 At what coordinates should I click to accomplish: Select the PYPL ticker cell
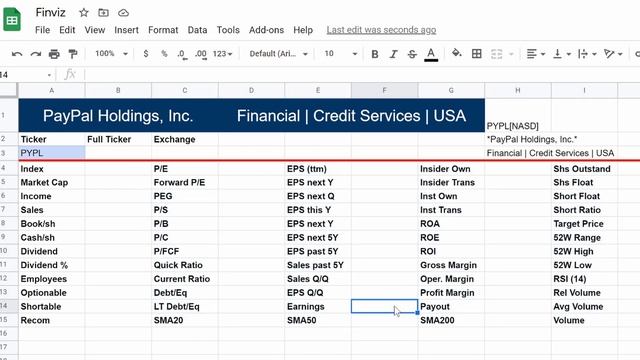click(52, 153)
